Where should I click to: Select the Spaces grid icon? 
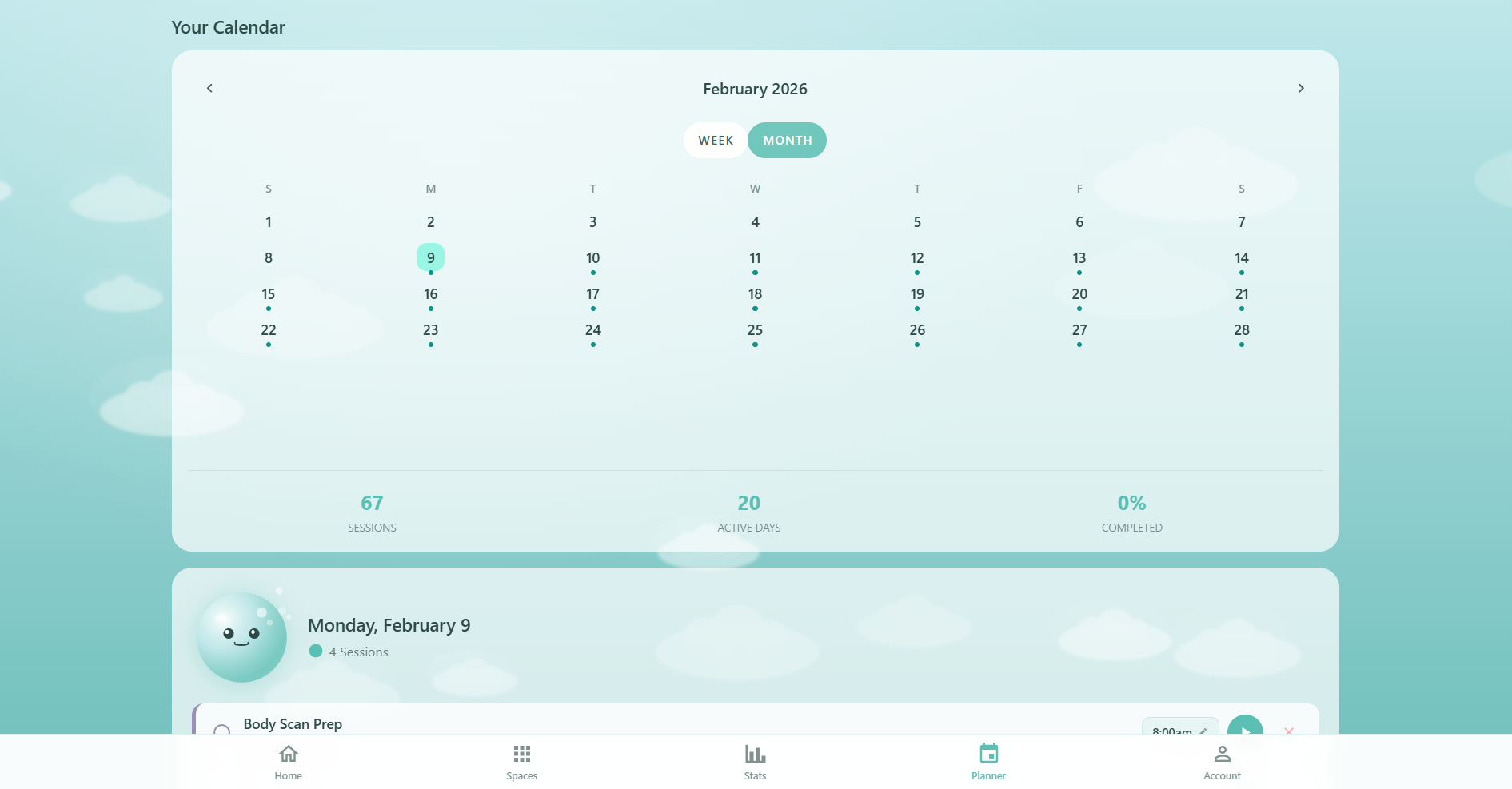click(x=521, y=760)
